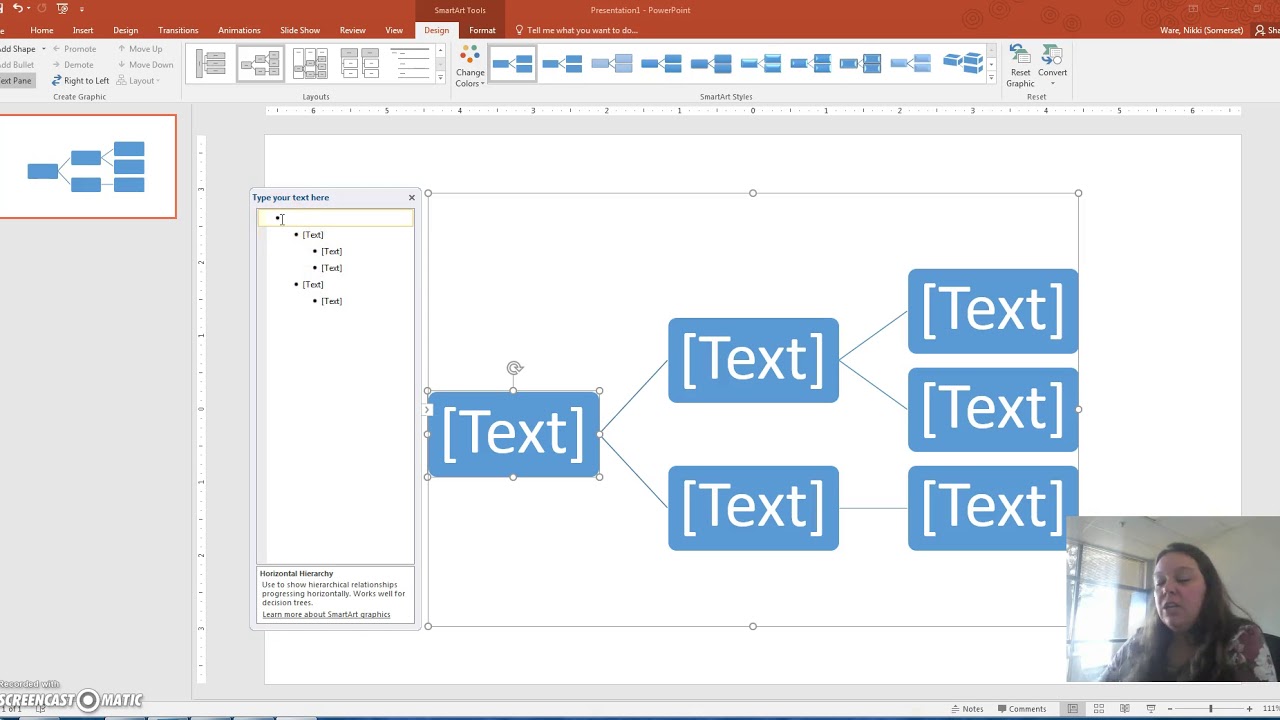Toggle the Text Pane button

pos(16,81)
